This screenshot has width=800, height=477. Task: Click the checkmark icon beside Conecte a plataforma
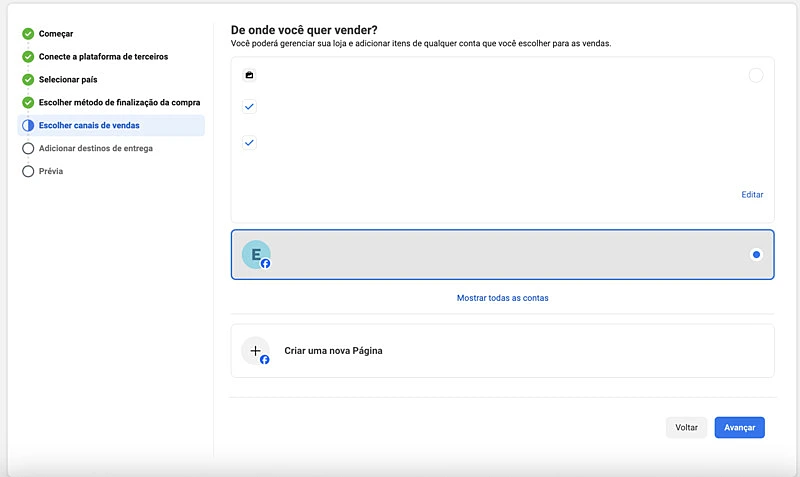point(28,57)
